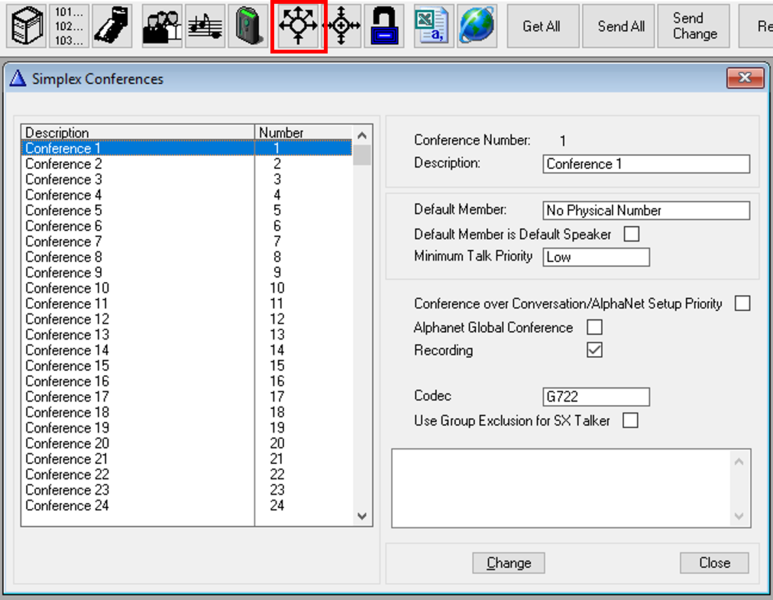Toggle Default Member is Default Speaker checkbox
Screen dimensions: 773x600
pos(632,234)
